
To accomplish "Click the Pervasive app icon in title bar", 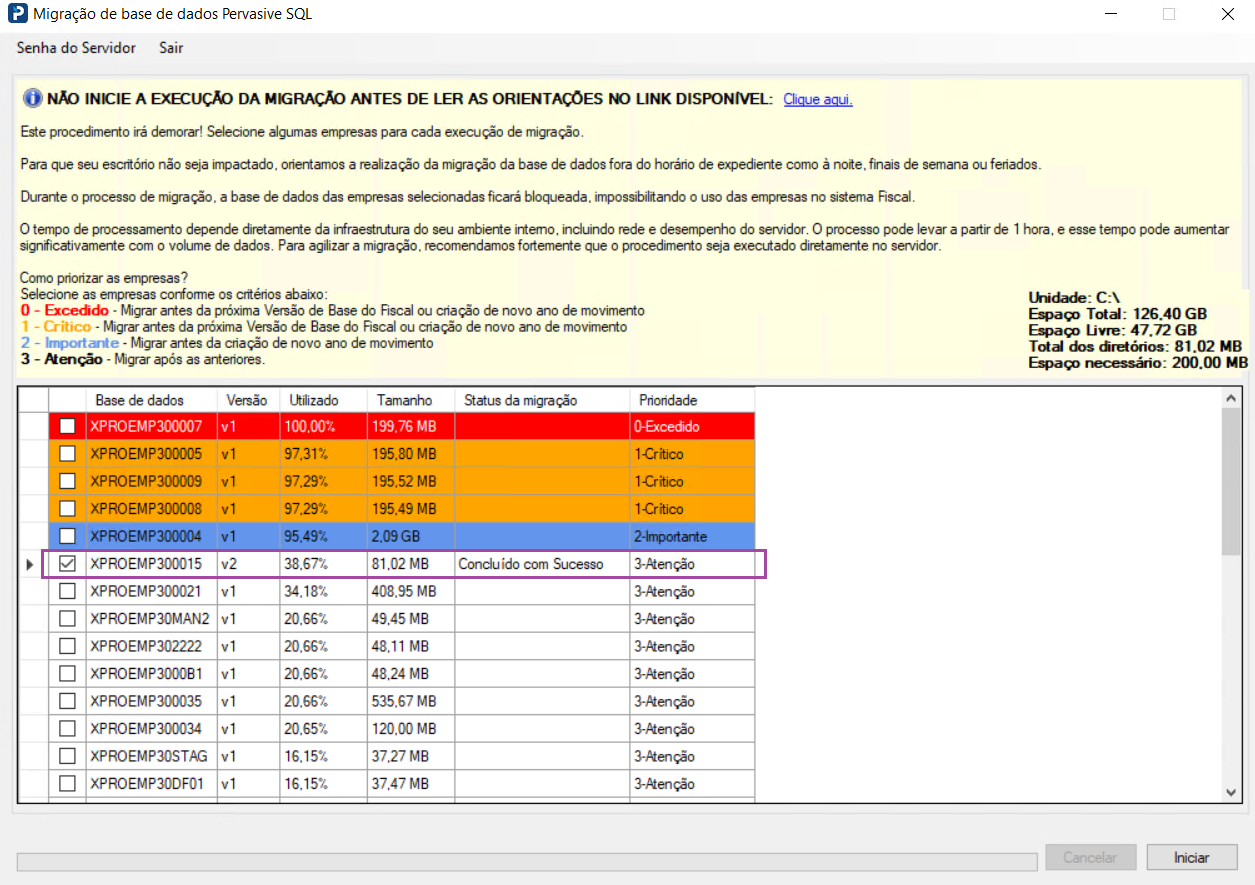I will [x=16, y=15].
